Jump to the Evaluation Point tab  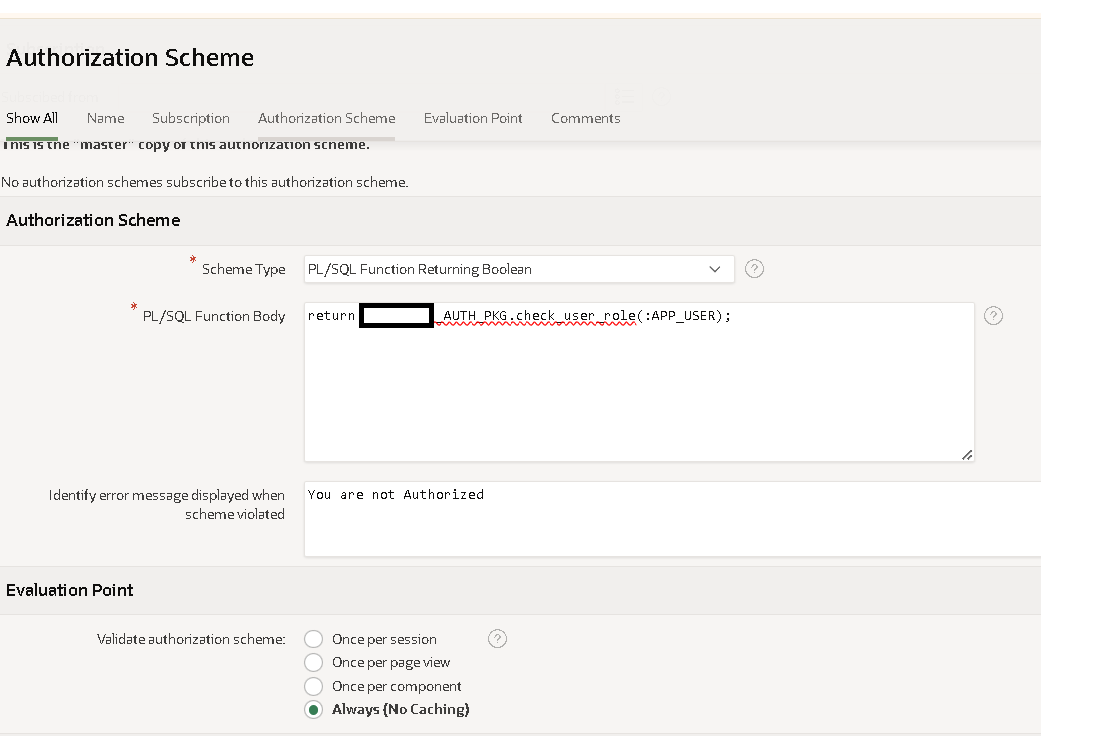473,118
